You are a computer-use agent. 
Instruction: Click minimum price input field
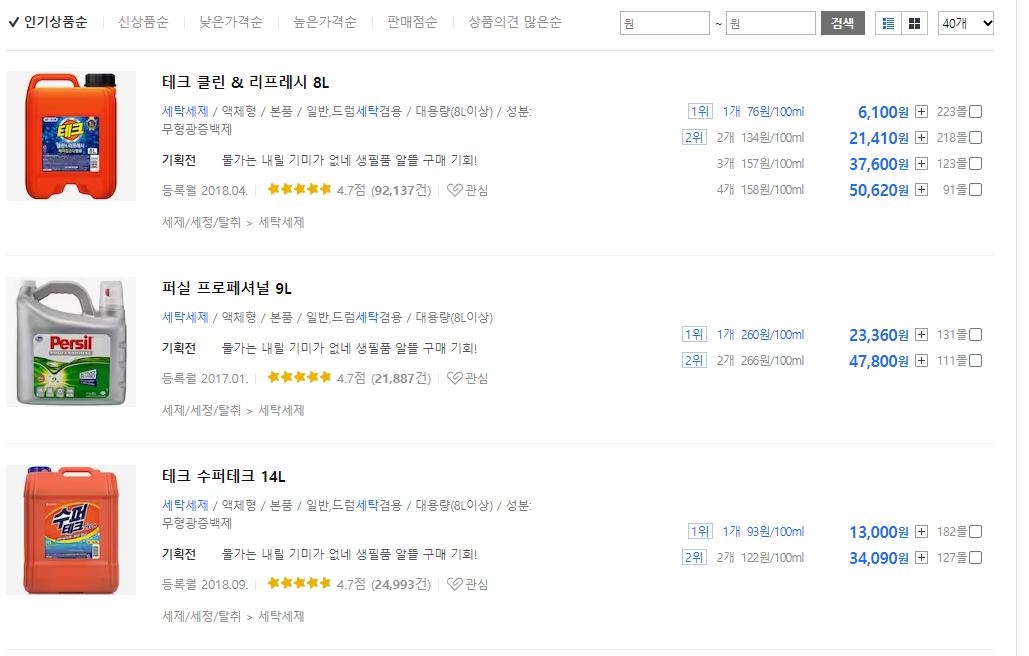pyautogui.click(x=665, y=24)
